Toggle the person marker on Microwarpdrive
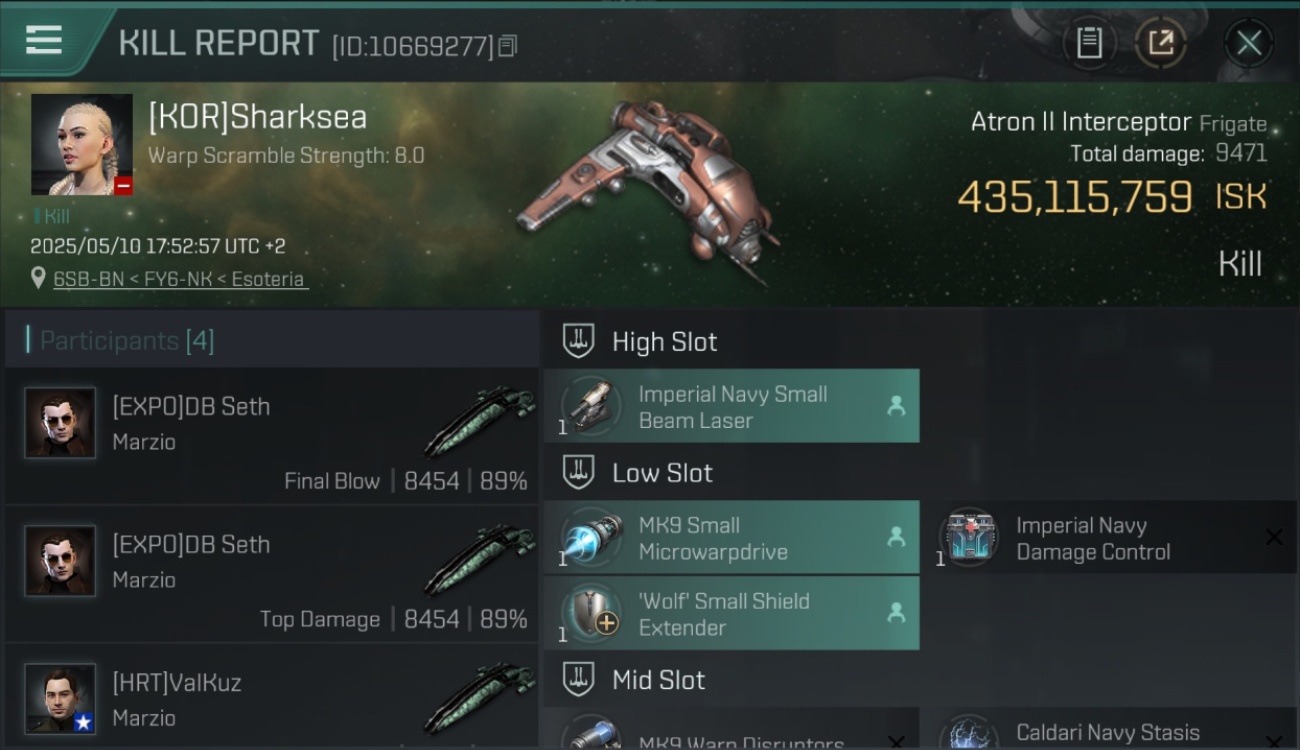 [x=896, y=538]
